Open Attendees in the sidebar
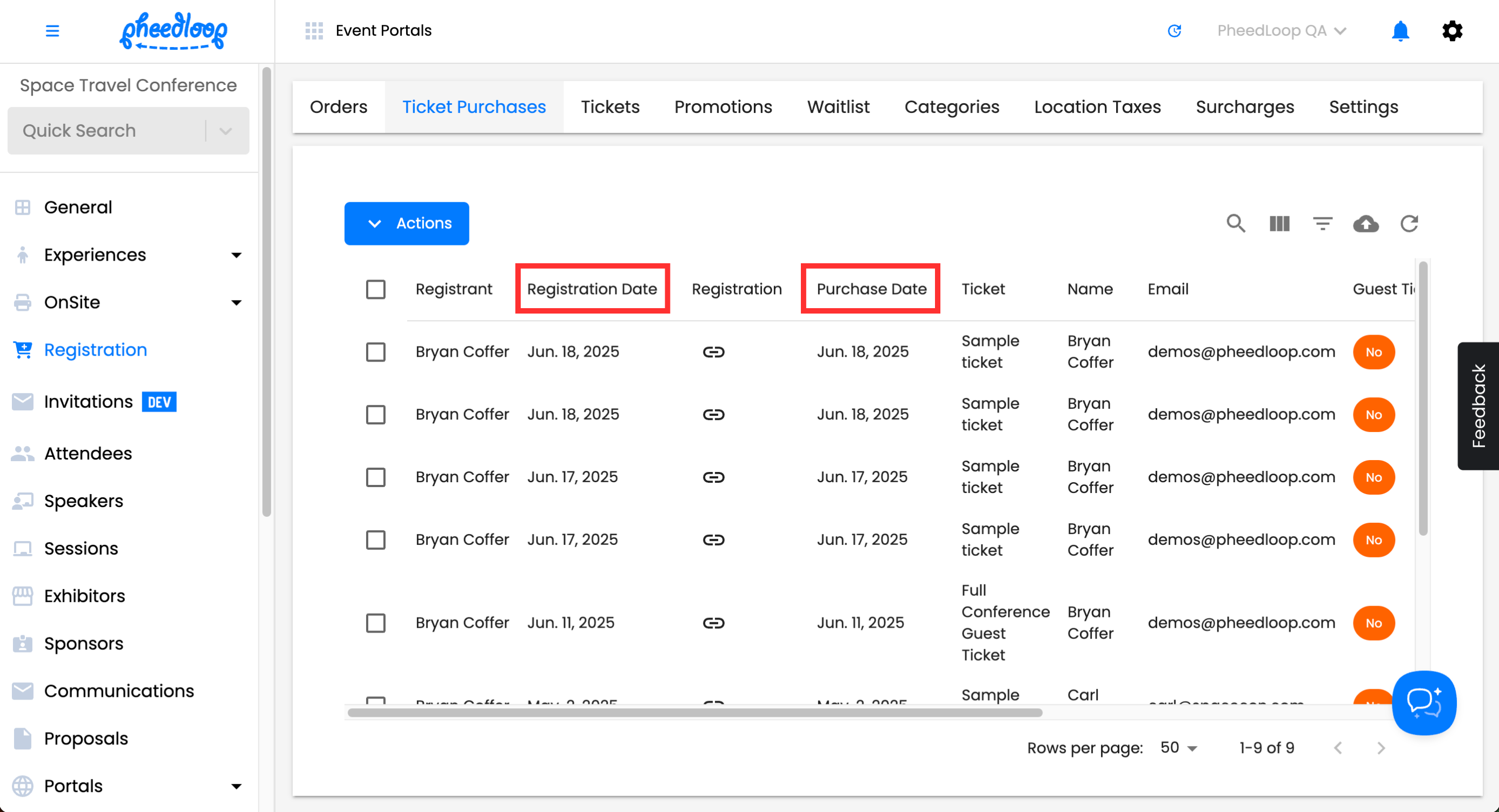 (x=88, y=453)
